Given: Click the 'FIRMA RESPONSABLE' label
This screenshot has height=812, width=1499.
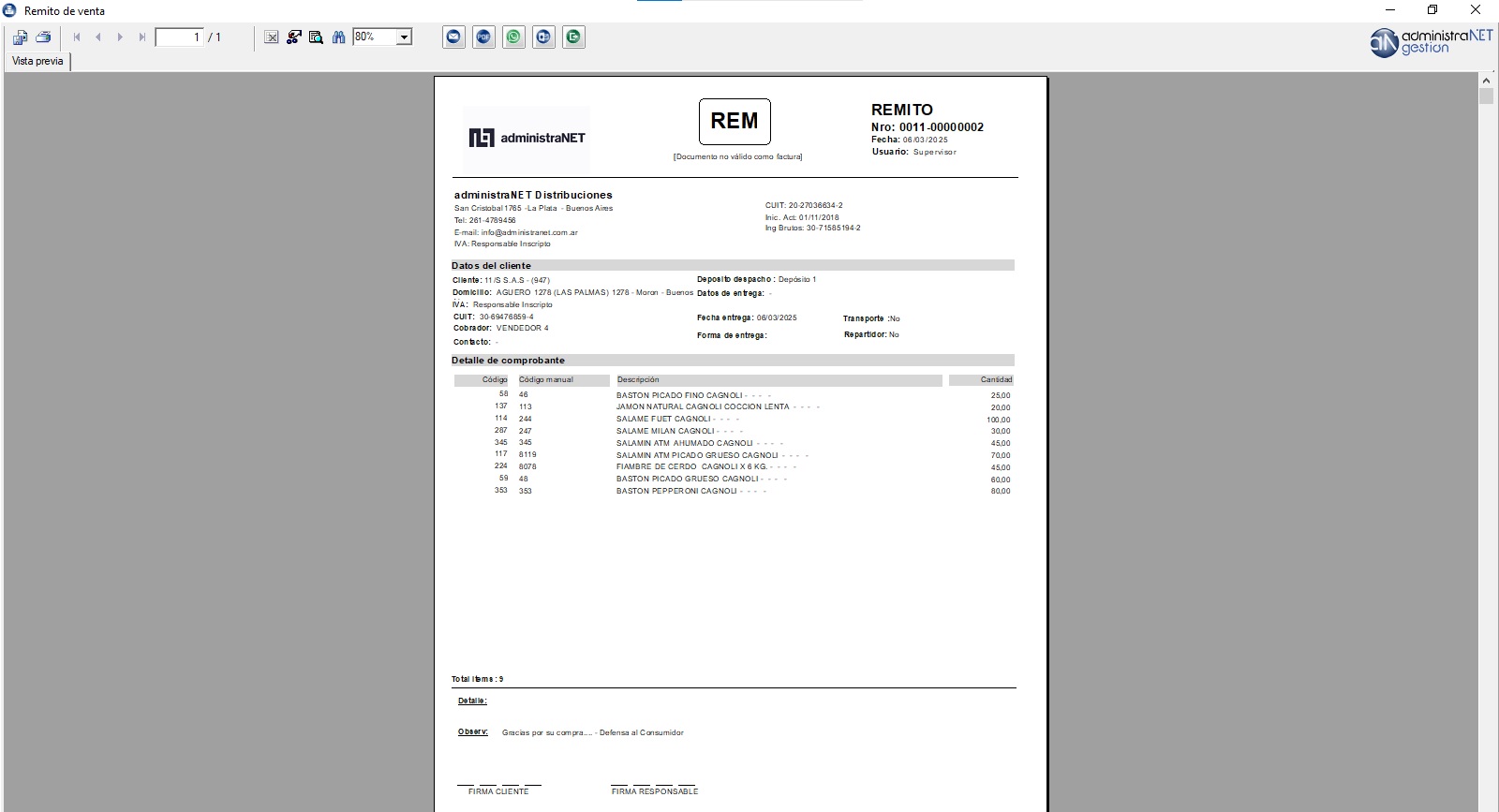Looking at the screenshot, I should click(655, 791).
